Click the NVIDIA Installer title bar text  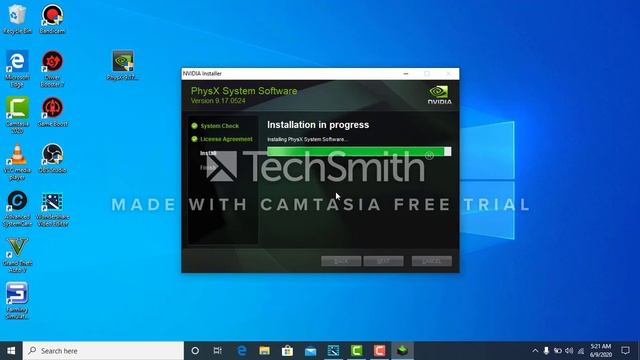coord(202,73)
